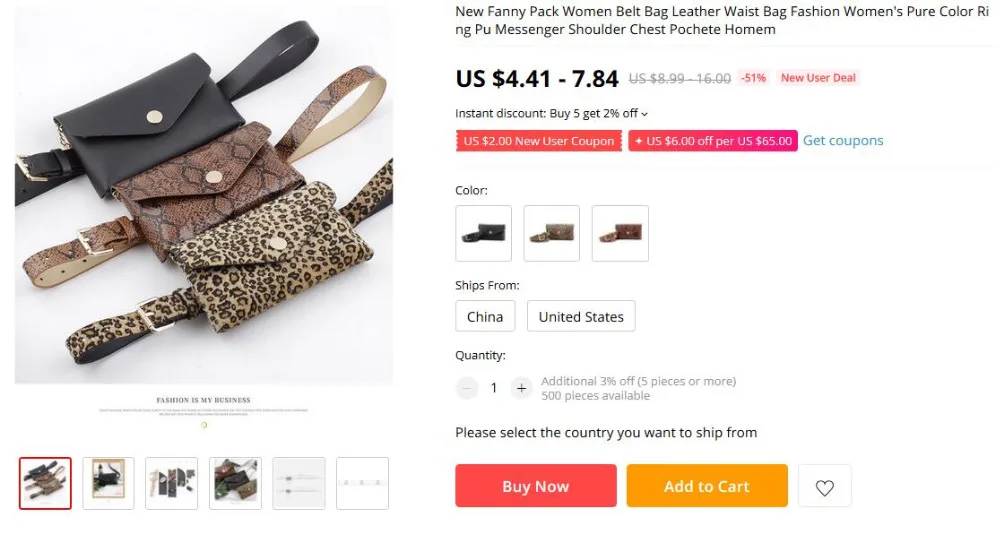This screenshot has height=543, width=1000.
Task: Open the US $2.00 New User Coupon
Action: click(x=538, y=141)
